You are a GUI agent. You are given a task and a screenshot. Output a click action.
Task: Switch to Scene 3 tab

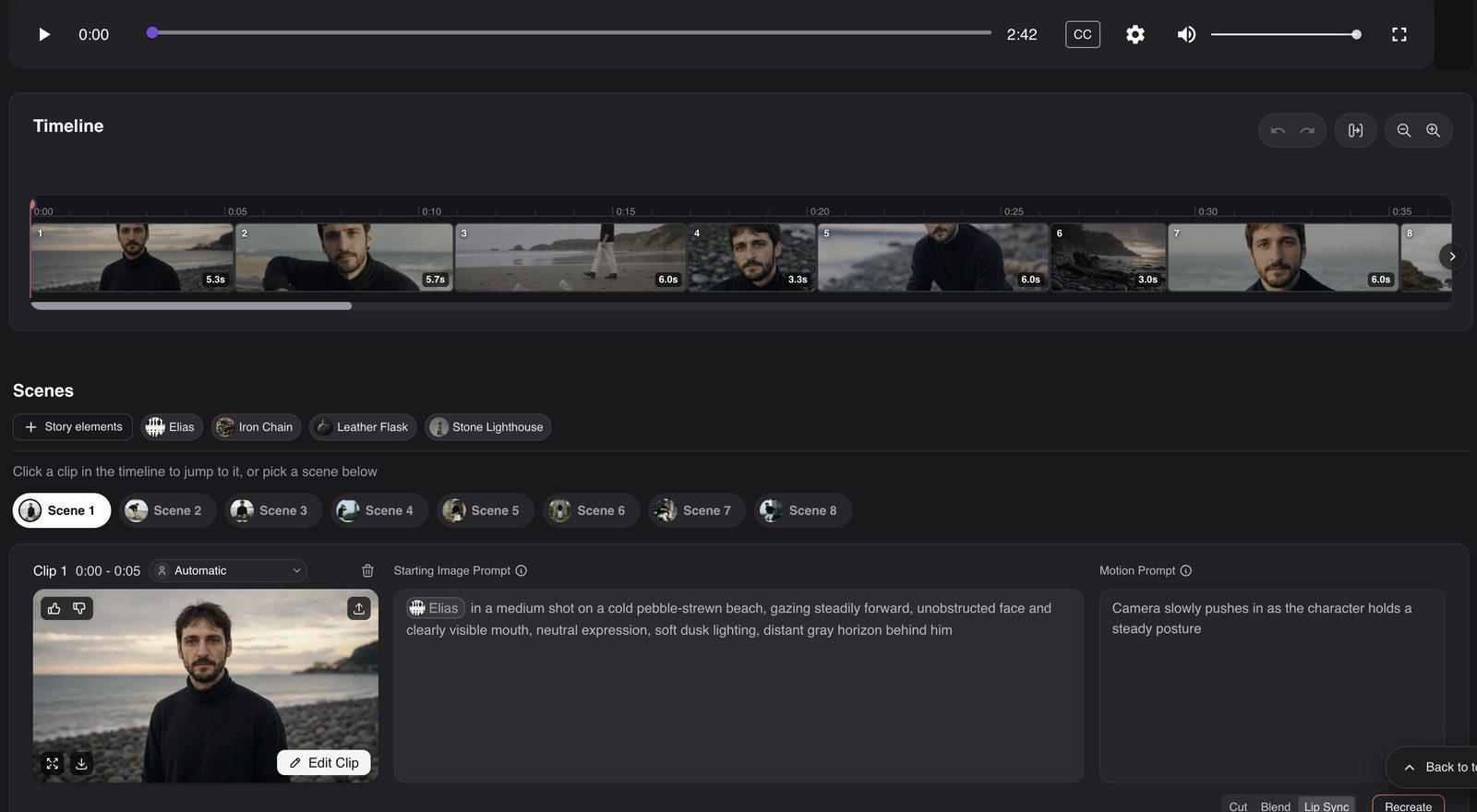point(273,510)
